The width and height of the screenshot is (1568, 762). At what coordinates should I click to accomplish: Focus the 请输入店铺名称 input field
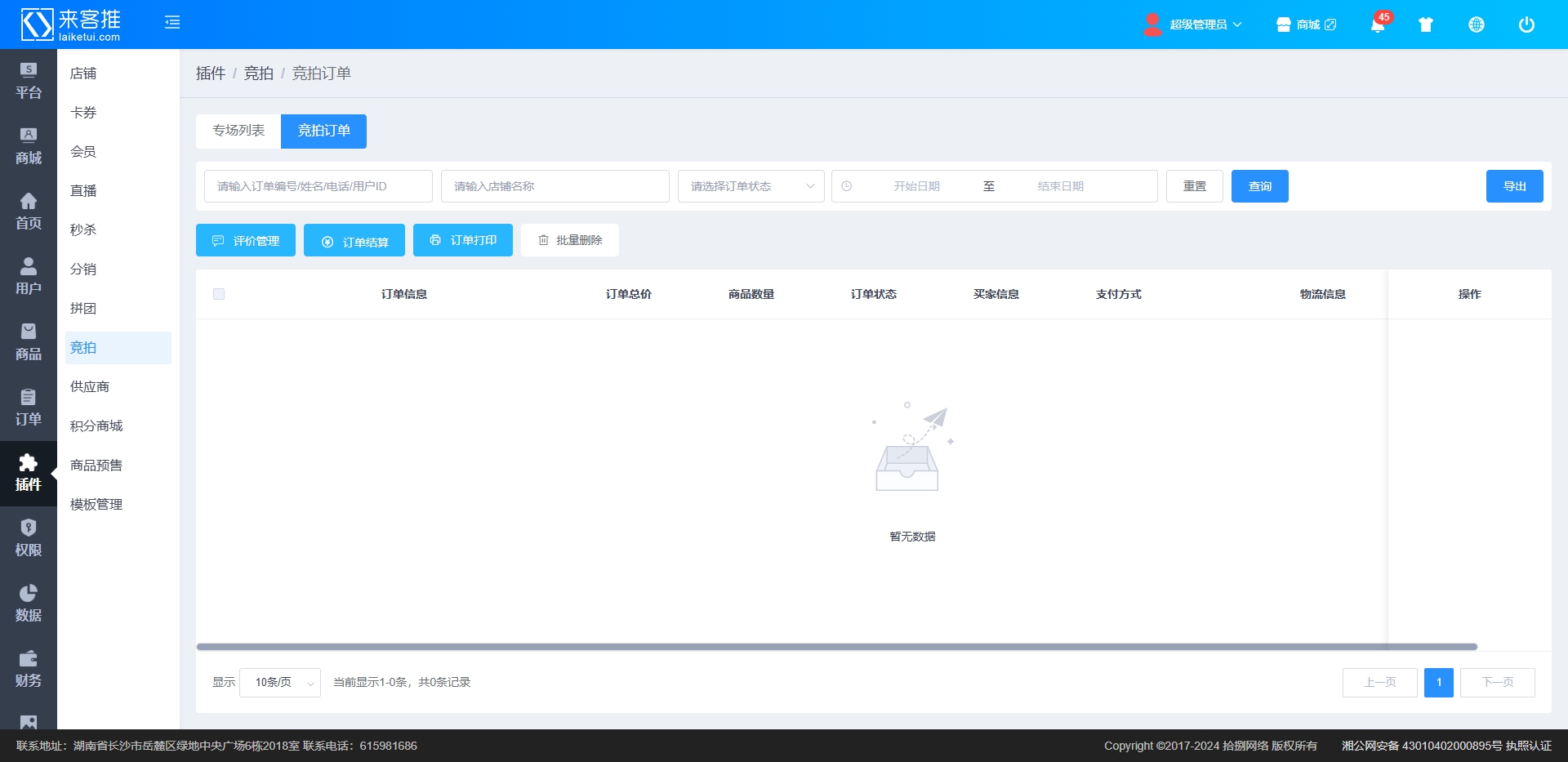(555, 186)
